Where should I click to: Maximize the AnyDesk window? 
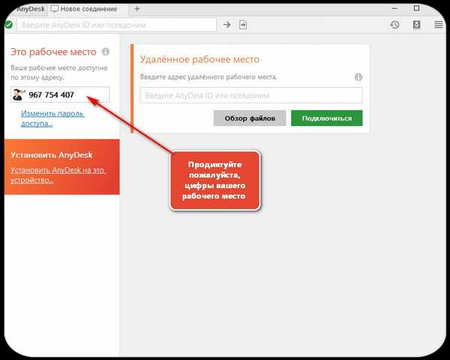(417, 8)
